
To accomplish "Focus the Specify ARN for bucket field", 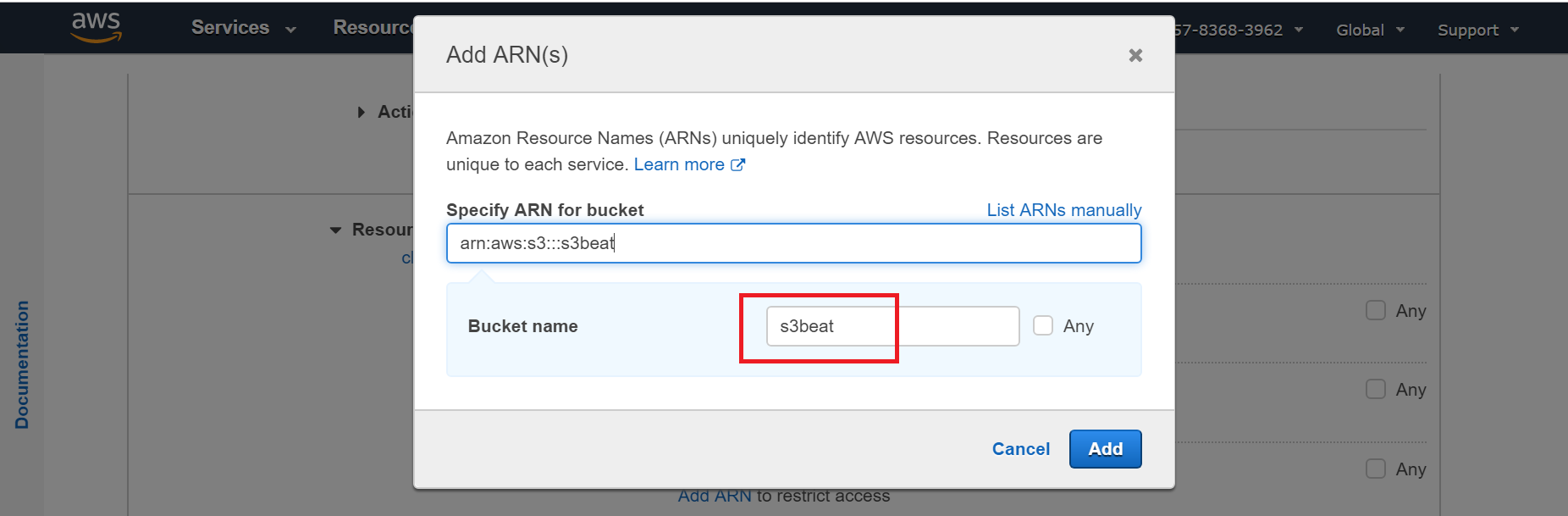I will coord(793,243).
